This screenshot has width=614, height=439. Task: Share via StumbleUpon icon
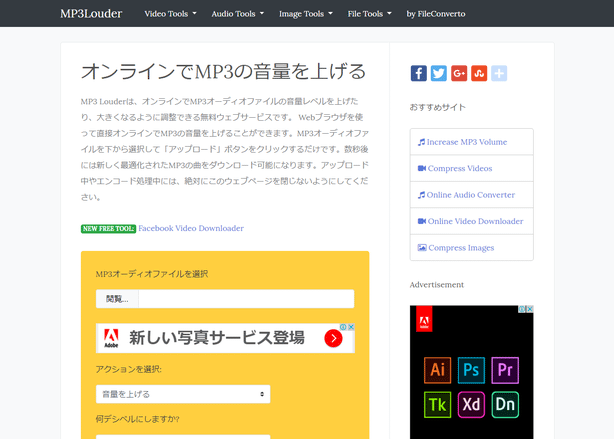479,73
